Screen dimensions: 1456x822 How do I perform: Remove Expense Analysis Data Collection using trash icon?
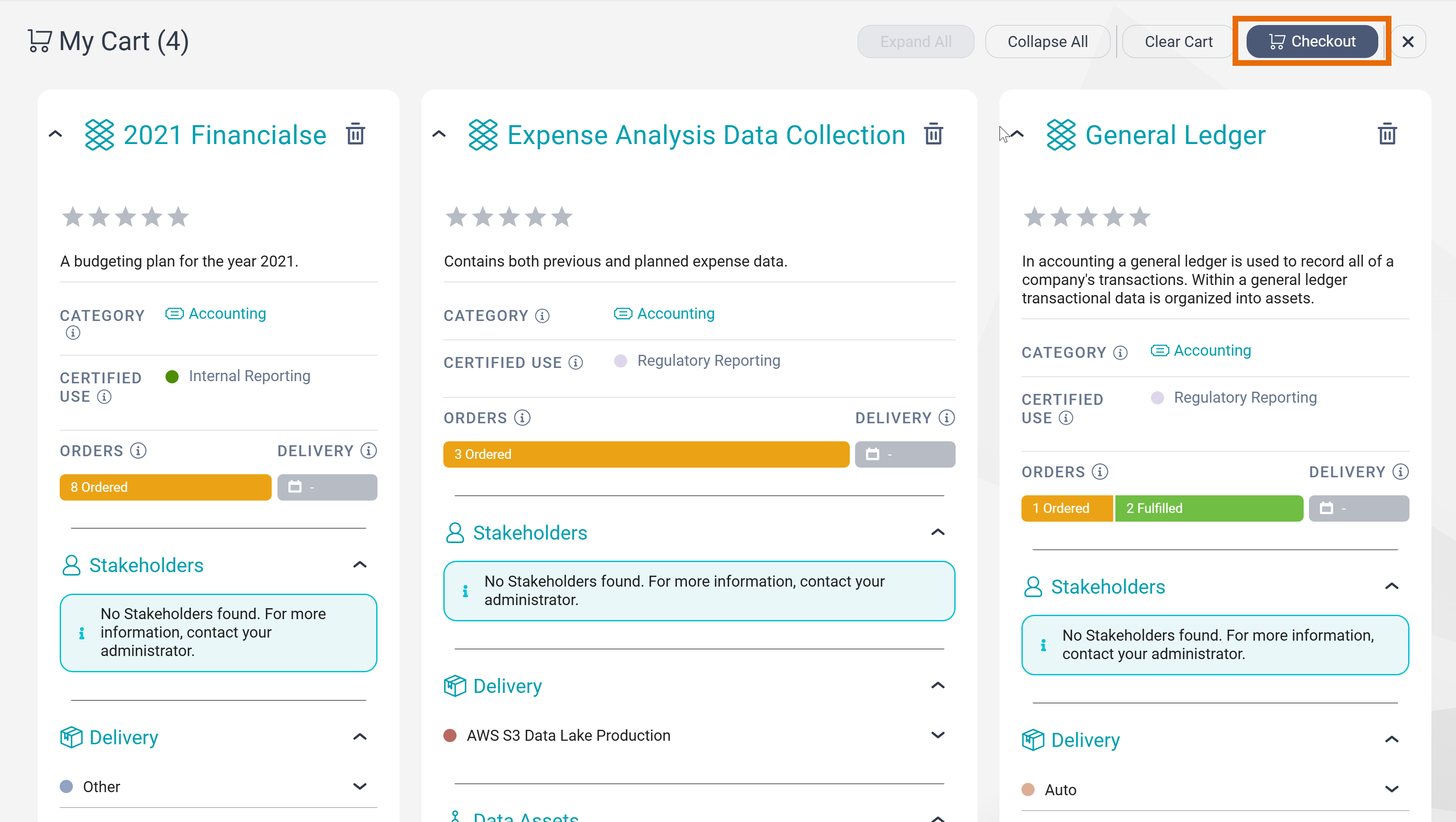(x=934, y=134)
